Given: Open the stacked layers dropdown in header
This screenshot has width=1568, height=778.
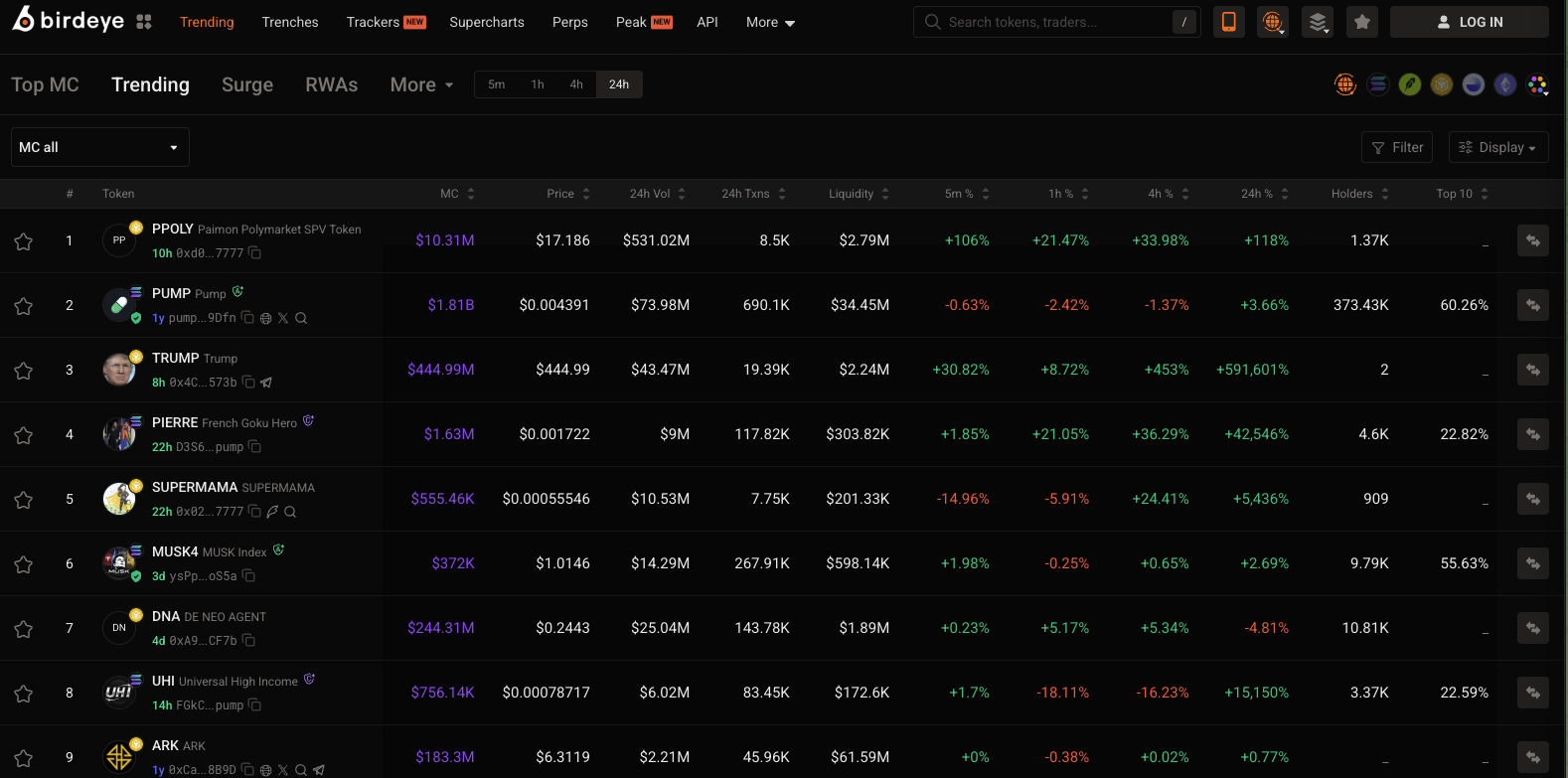Looking at the screenshot, I should (1318, 22).
